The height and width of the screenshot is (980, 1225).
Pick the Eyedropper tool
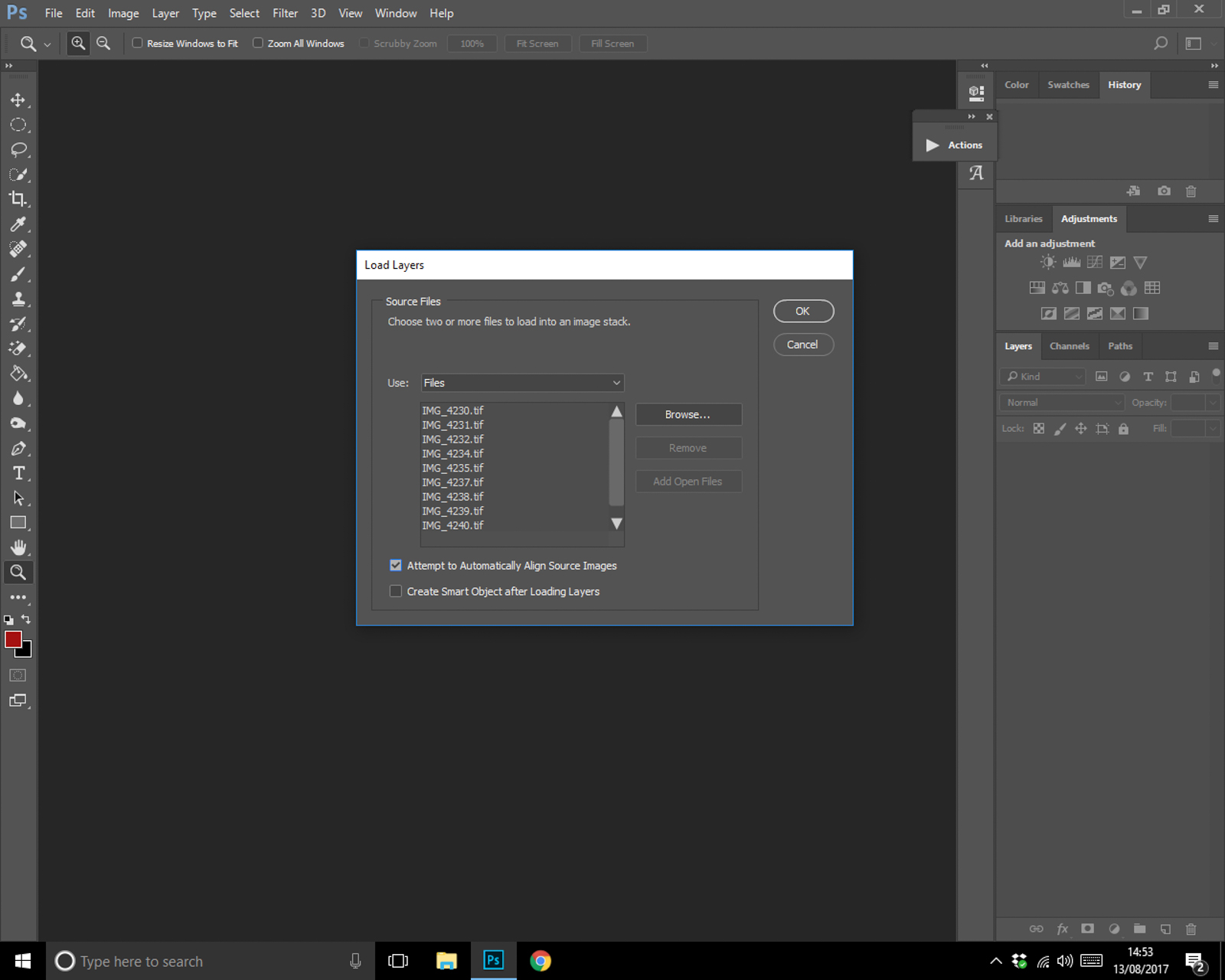coord(18,224)
